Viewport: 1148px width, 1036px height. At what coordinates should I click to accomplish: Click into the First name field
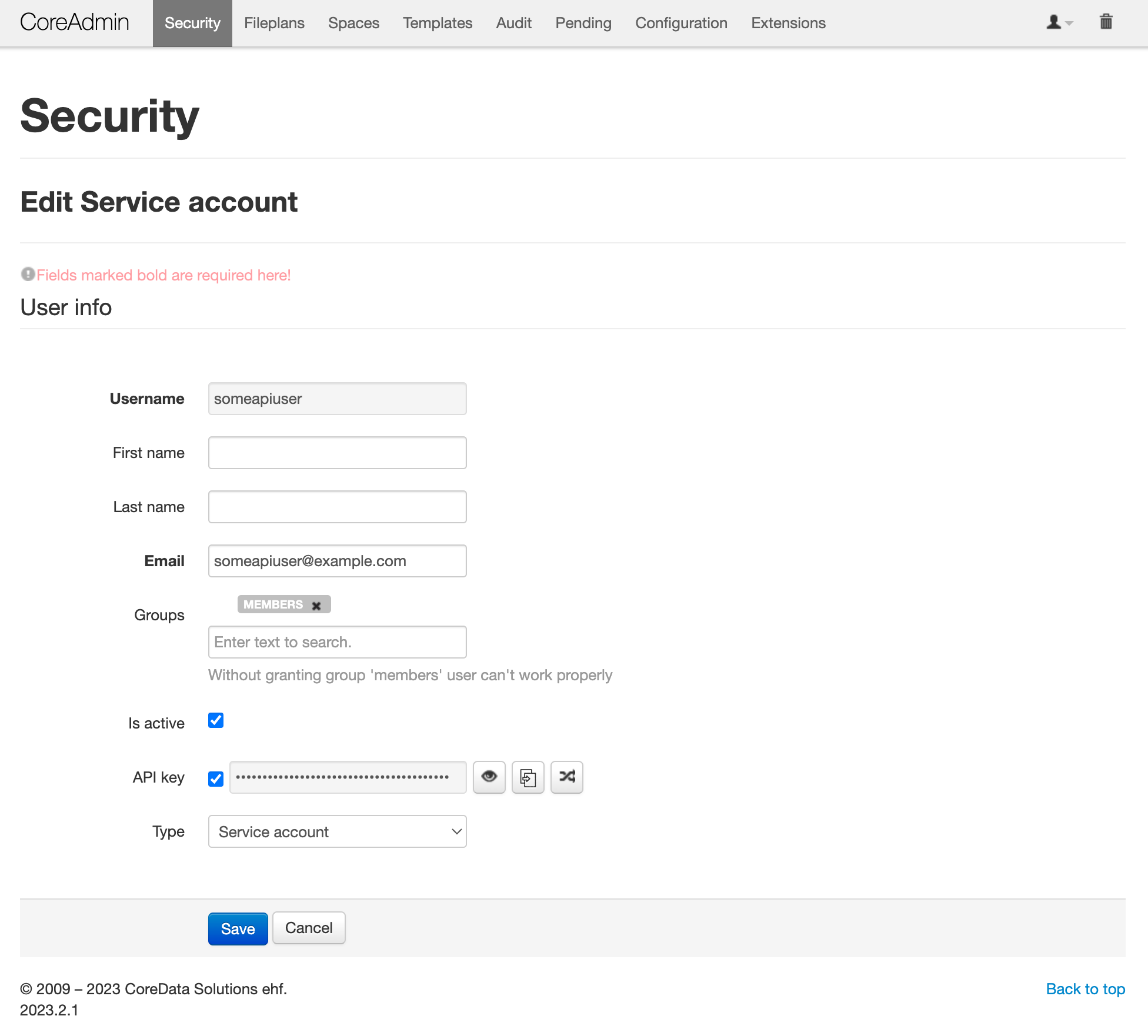337,452
